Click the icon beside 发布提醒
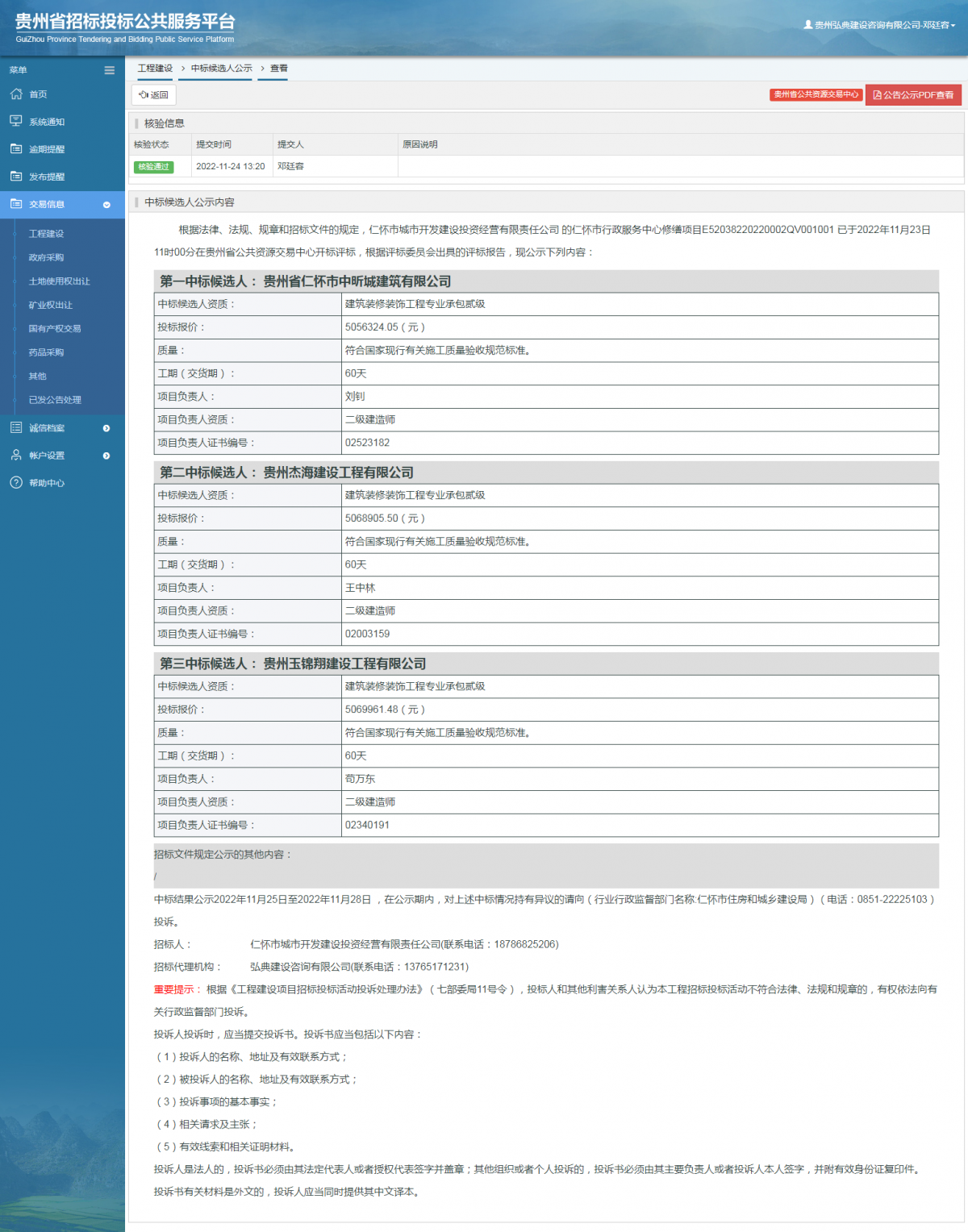This screenshot has height=1232, width=968. coord(16,176)
